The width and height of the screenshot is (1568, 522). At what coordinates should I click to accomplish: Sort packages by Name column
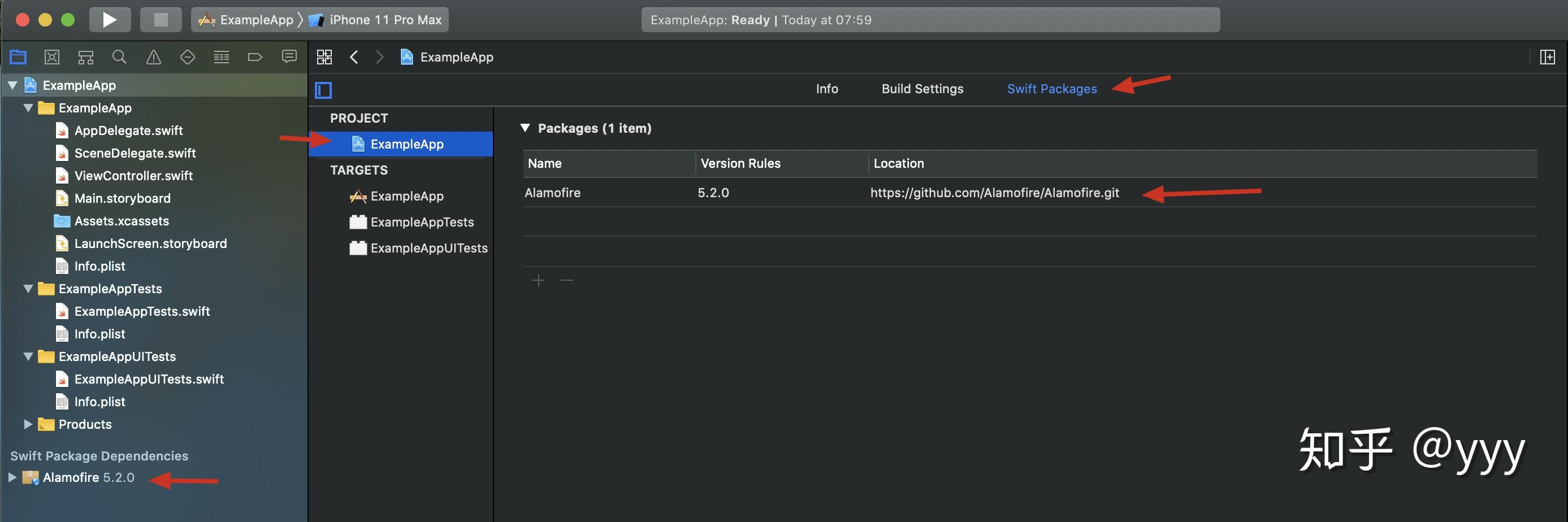(609, 164)
